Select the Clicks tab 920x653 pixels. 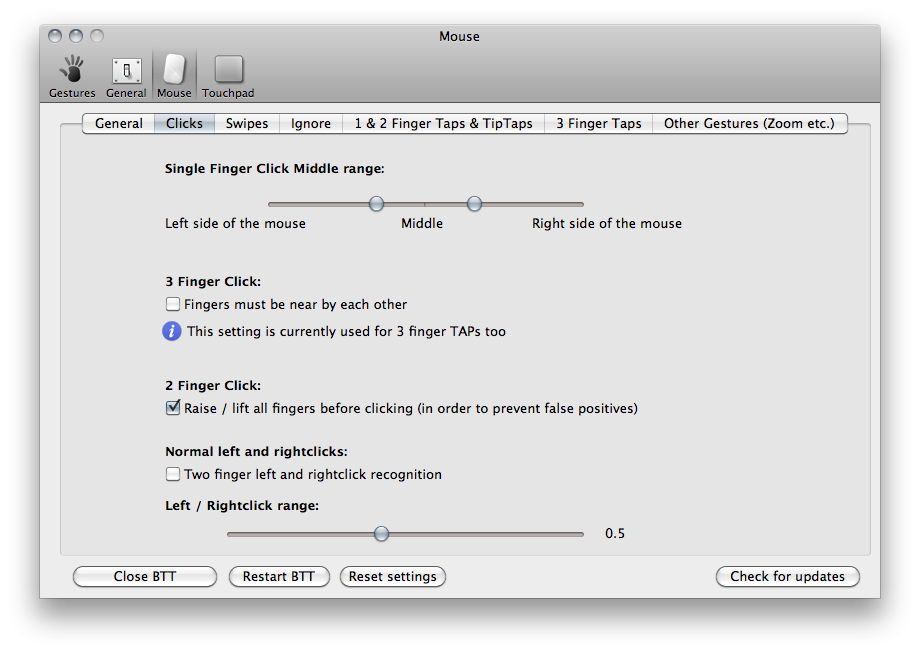(x=184, y=123)
